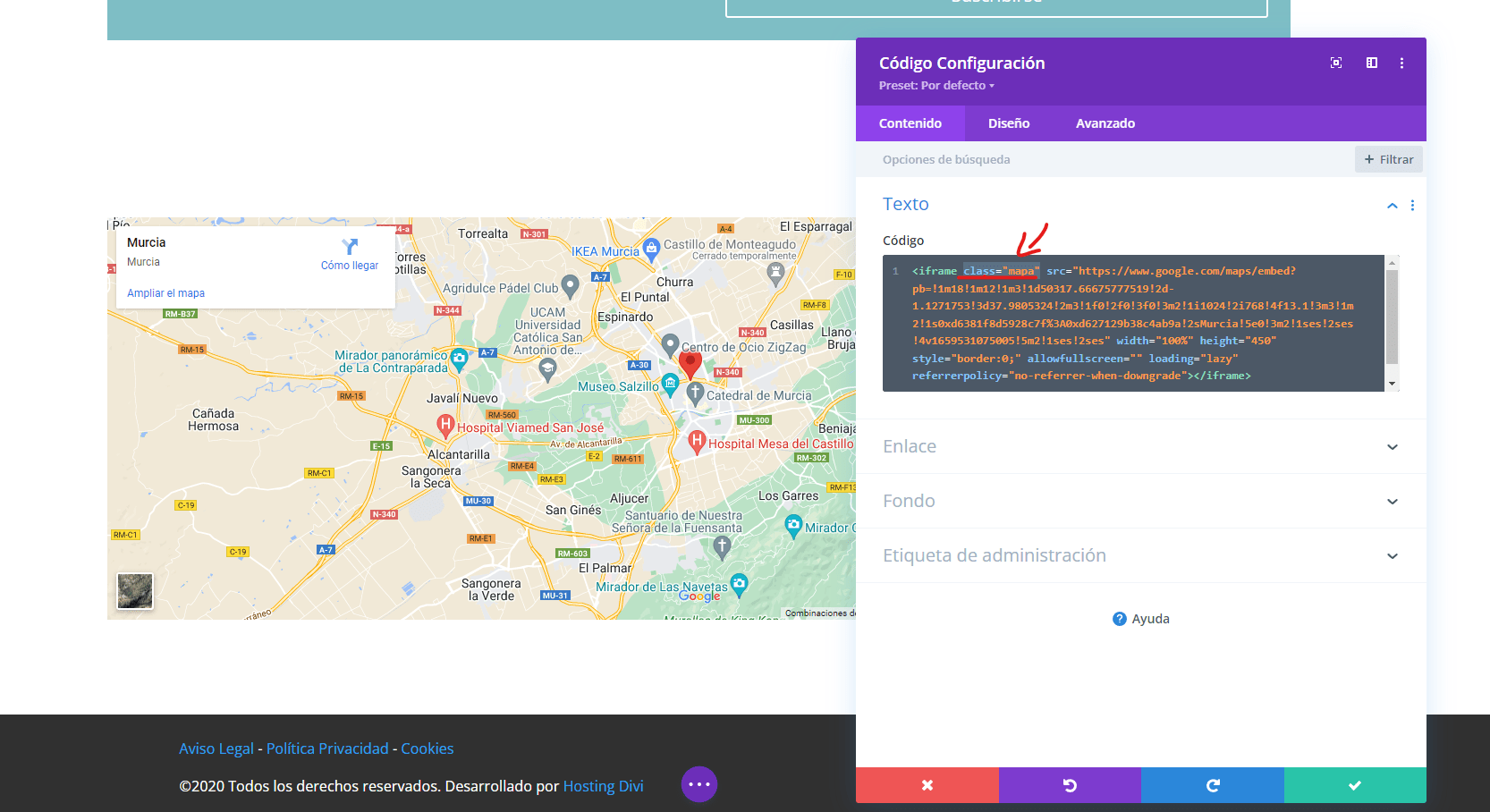1490x812 pixels.
Task: Click Hospital Viamed San José marker
Action: [x=445, y=425]
